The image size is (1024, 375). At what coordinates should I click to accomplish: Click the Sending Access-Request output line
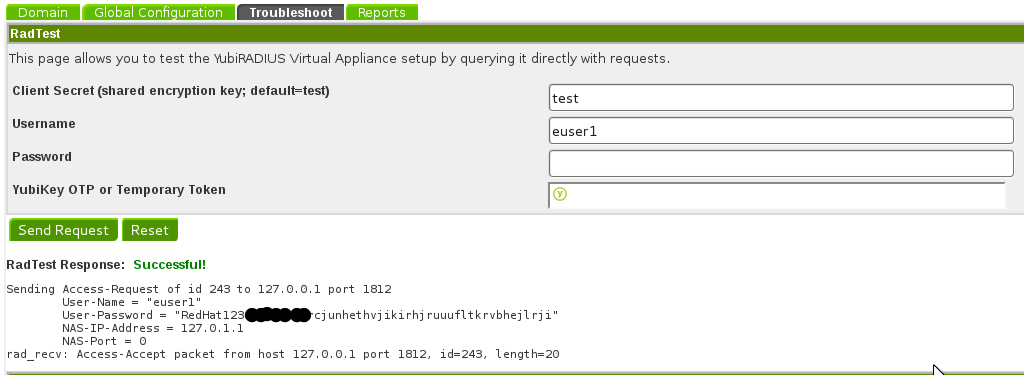pyautogui.click(x=199, y=289)
